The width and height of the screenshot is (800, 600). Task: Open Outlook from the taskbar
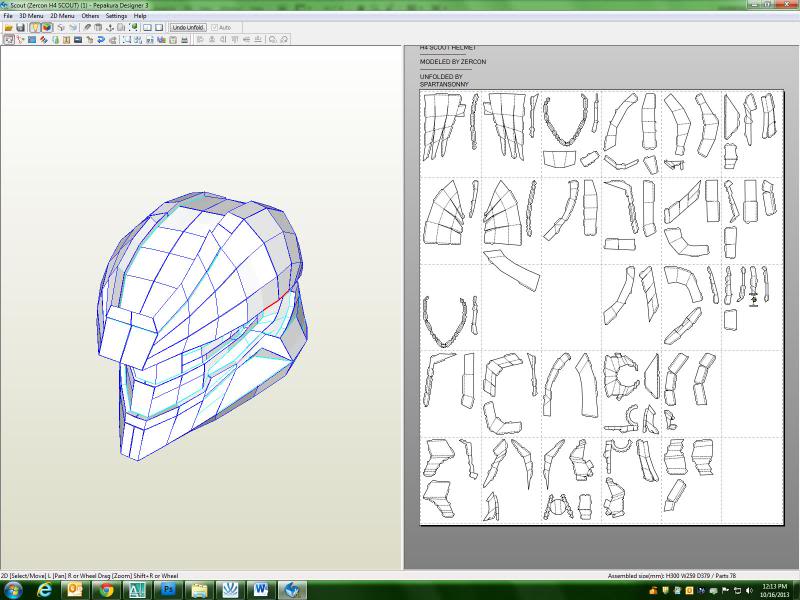click(75, 590)
